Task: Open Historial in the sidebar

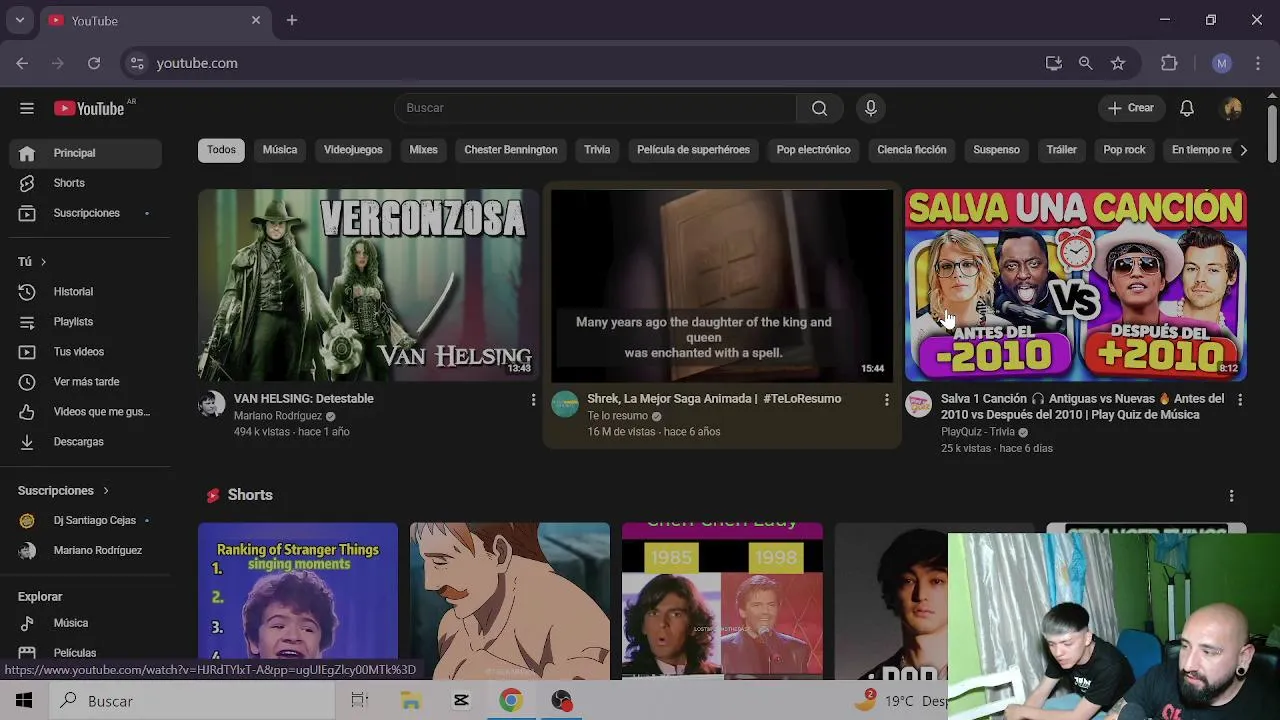Action: [x=85, y=292]
